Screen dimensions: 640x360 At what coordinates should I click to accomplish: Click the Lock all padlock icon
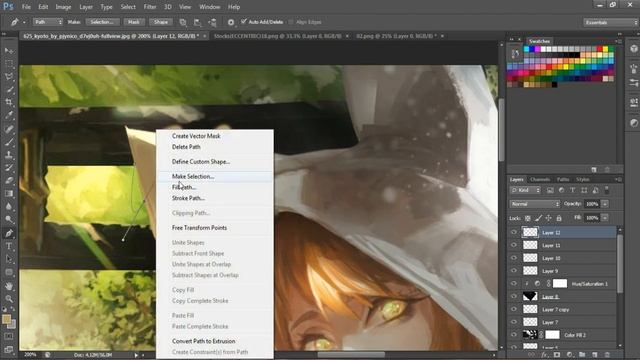click(559, 218)
